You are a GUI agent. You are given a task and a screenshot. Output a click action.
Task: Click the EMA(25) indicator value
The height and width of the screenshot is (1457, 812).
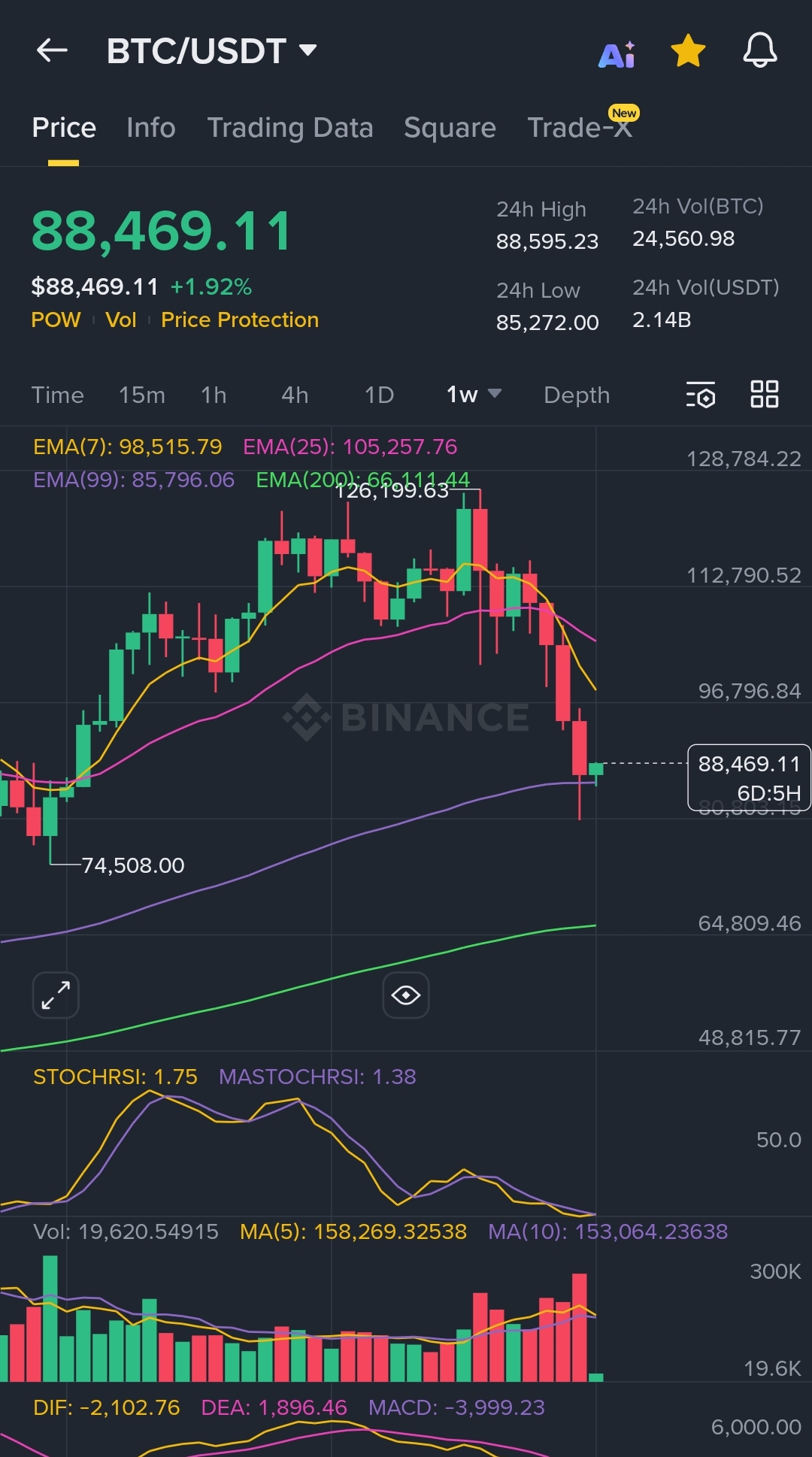350,447
